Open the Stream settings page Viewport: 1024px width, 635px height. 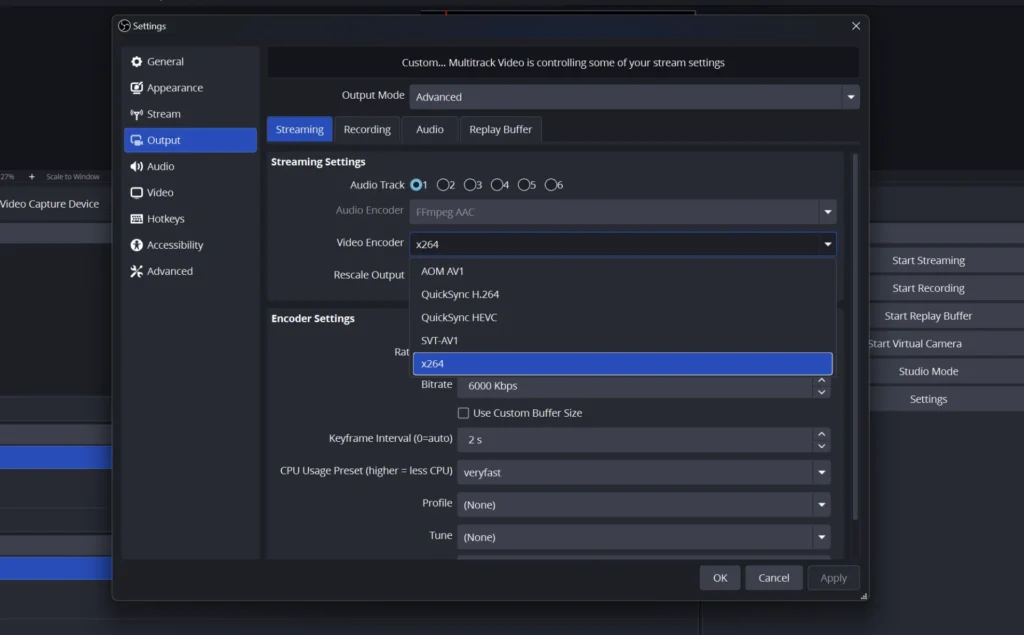[x=190, y=114]
